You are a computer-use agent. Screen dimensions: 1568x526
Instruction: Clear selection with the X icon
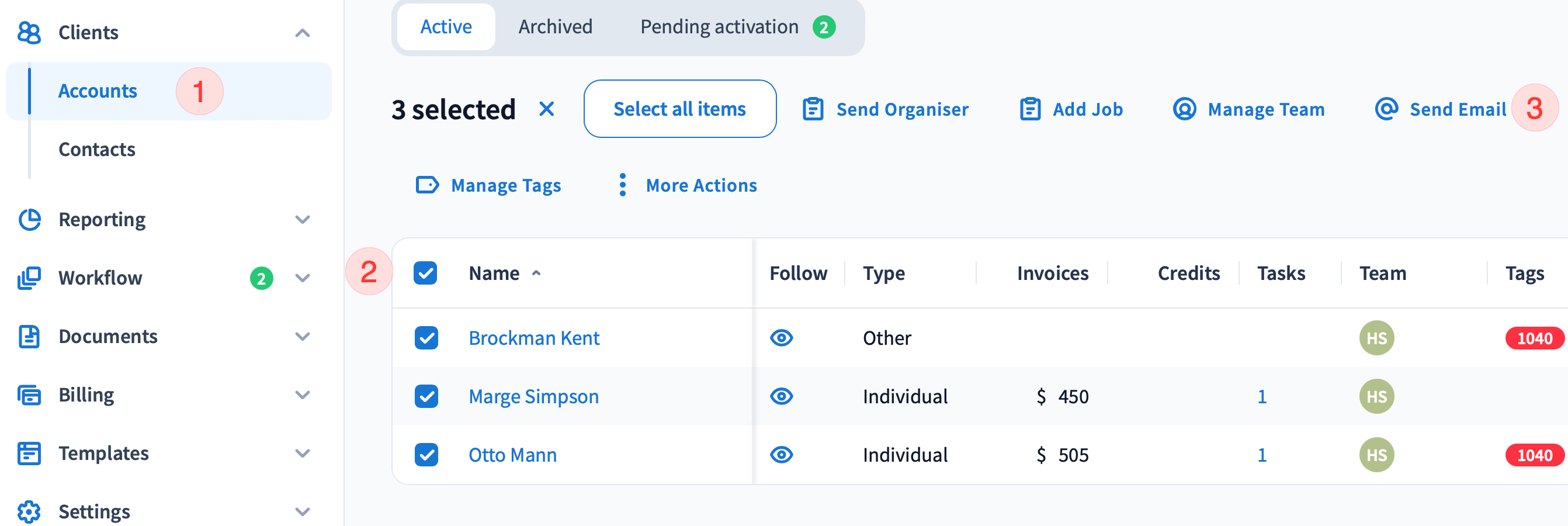[546, 110]
